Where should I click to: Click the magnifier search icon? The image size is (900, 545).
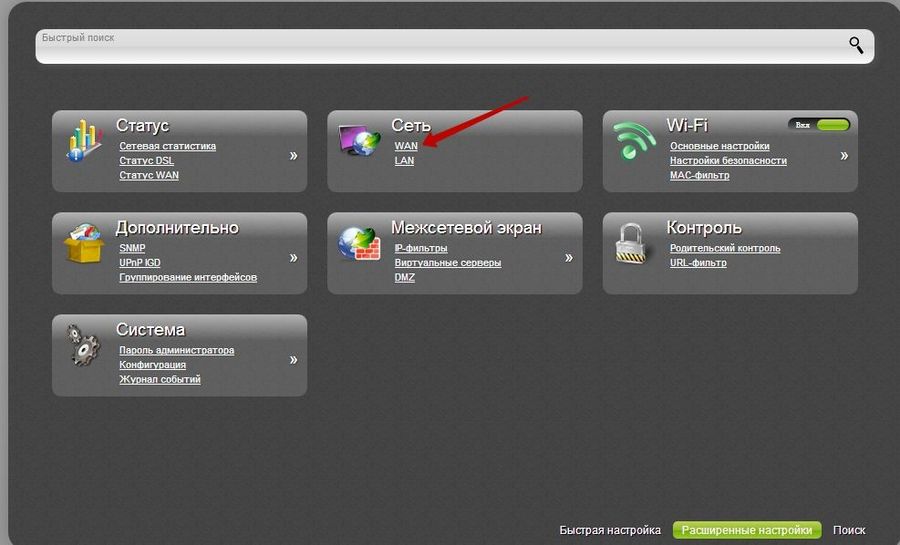tap(856, 44)
